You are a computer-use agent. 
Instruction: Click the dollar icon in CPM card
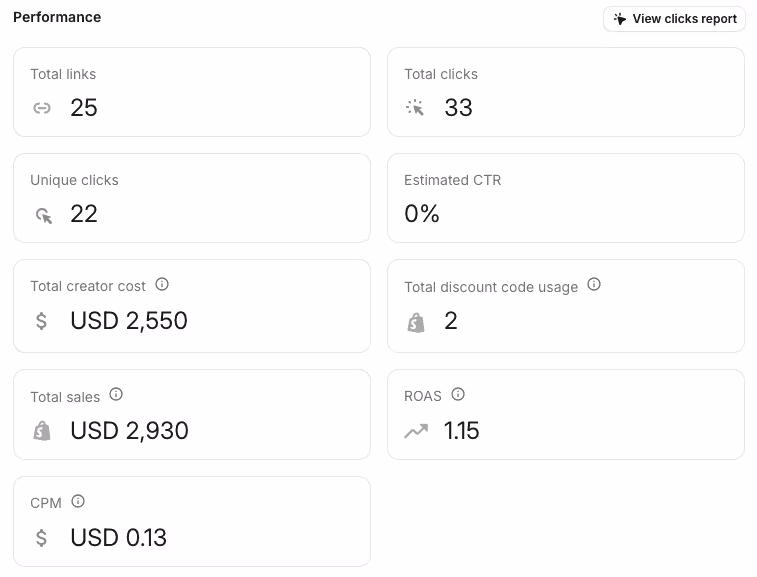[42, 538]
